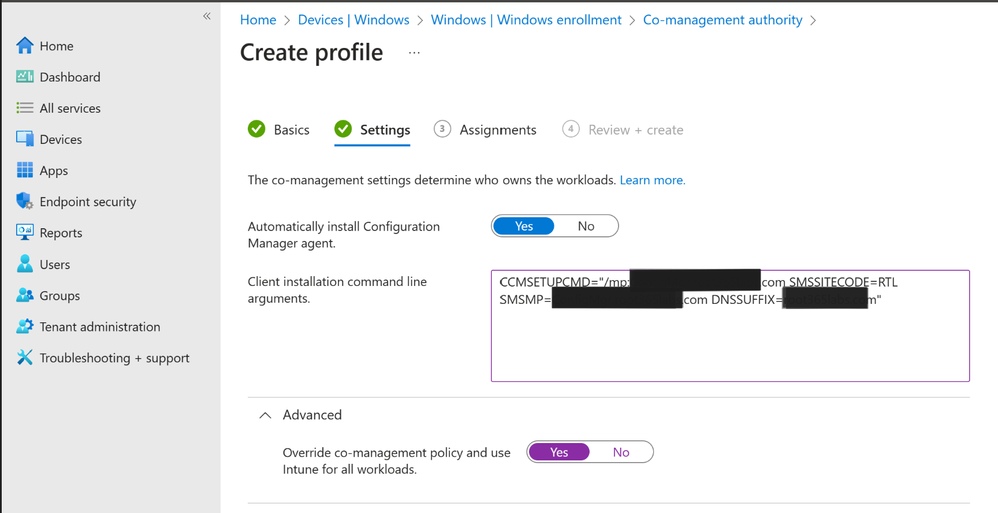Click the Users person icon
This screenshot has height=513, width=998.
(x=25, y=264)
